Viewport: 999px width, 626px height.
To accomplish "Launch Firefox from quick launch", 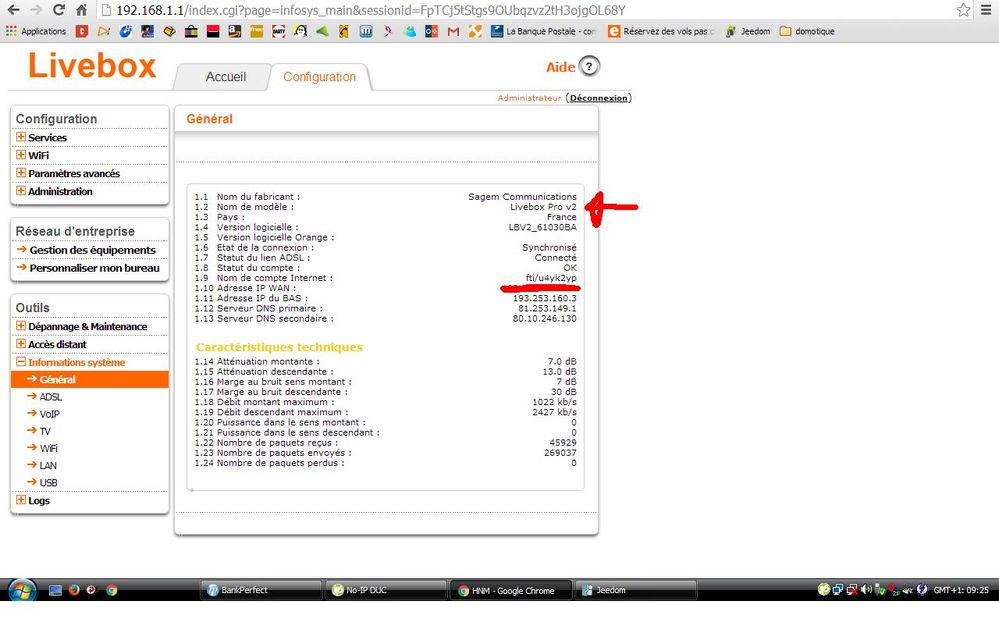I will pyautogui.click(x=74, y=590).
